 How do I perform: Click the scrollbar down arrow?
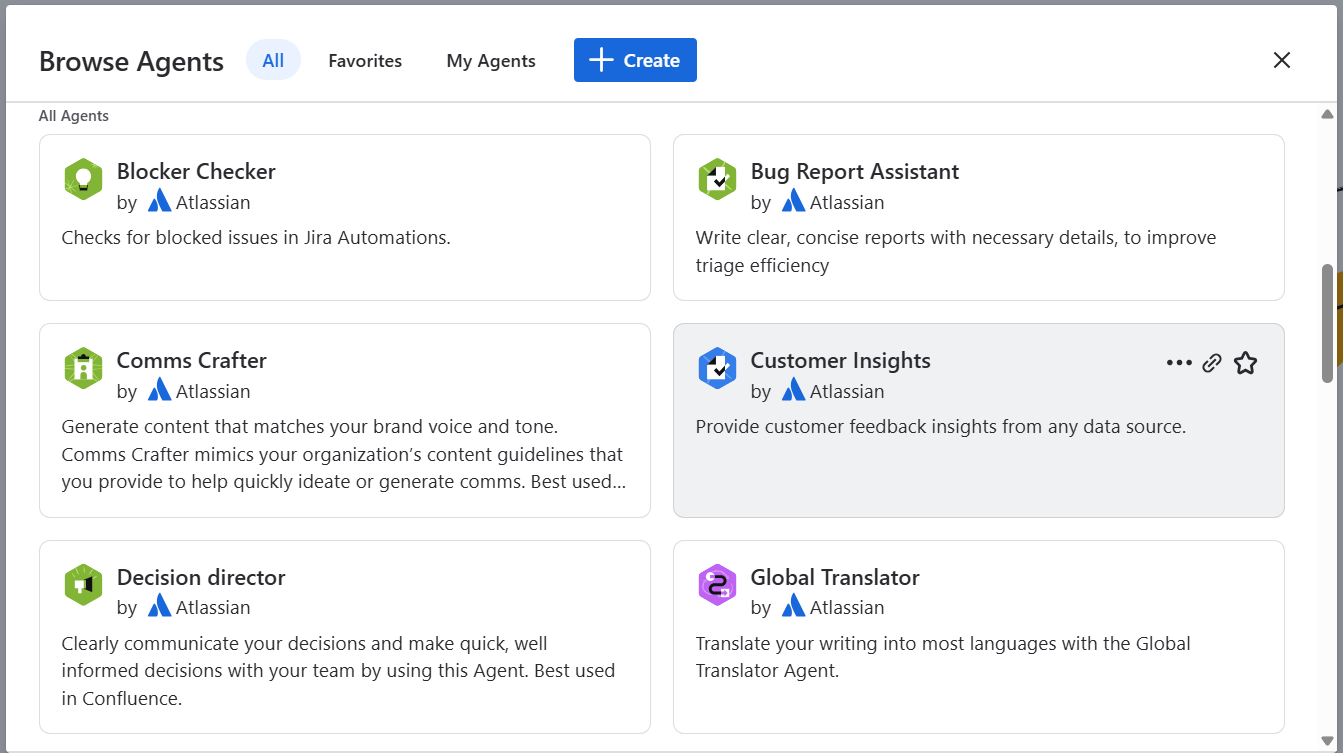point(1327,740)
